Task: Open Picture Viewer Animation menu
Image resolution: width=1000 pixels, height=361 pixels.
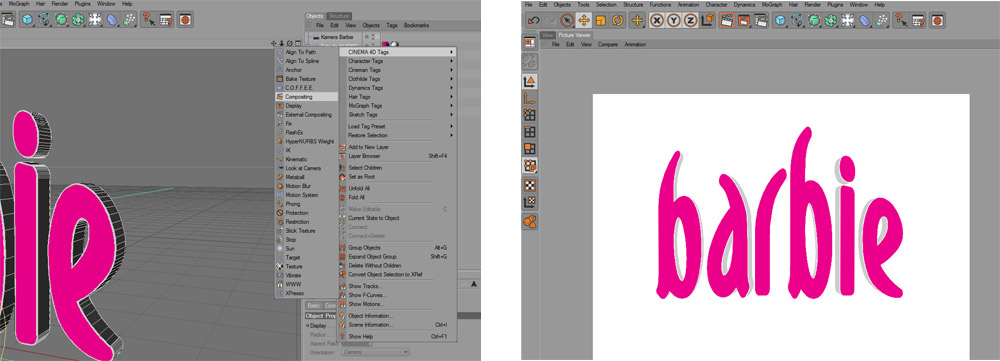Action: click(x=635, y=45)
